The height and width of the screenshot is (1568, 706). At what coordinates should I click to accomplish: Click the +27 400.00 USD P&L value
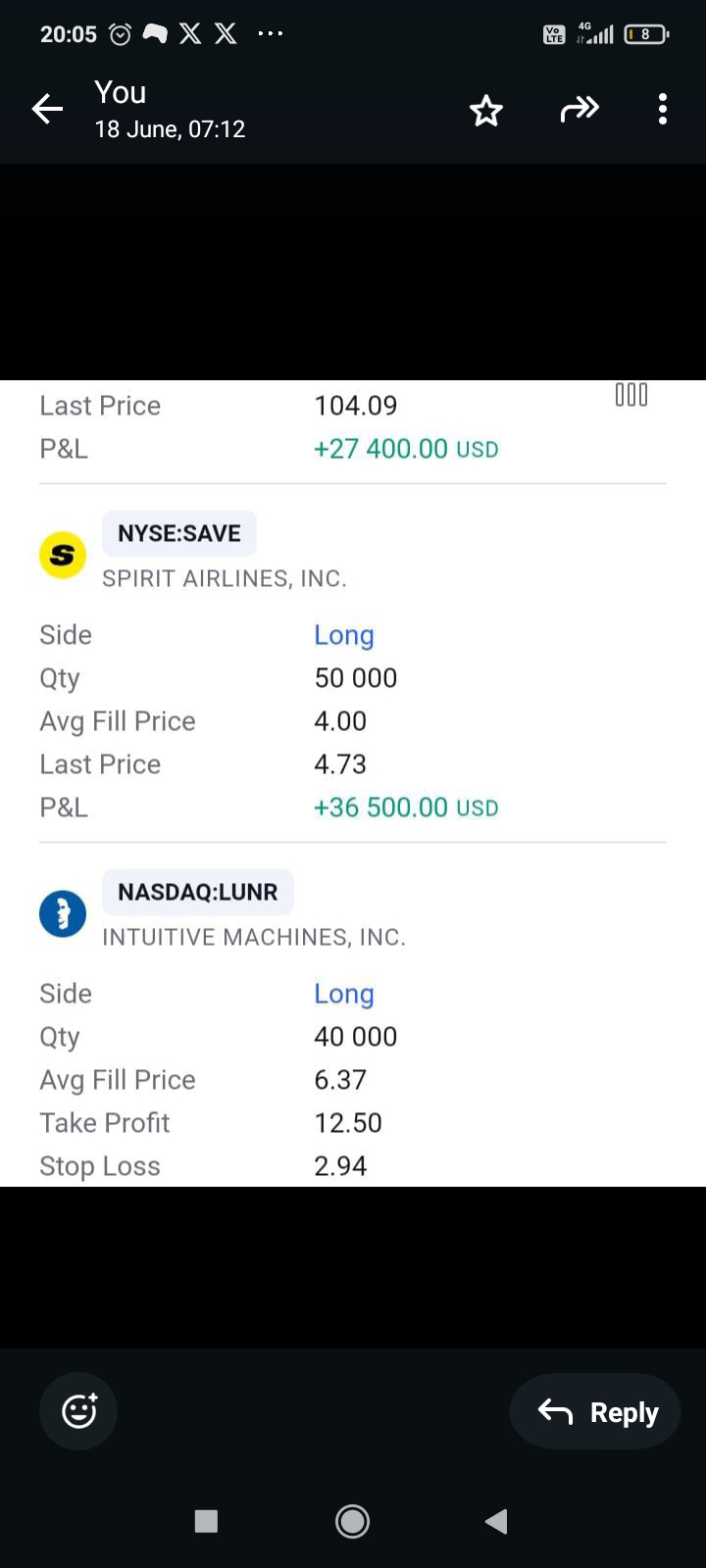pos(406,449)
